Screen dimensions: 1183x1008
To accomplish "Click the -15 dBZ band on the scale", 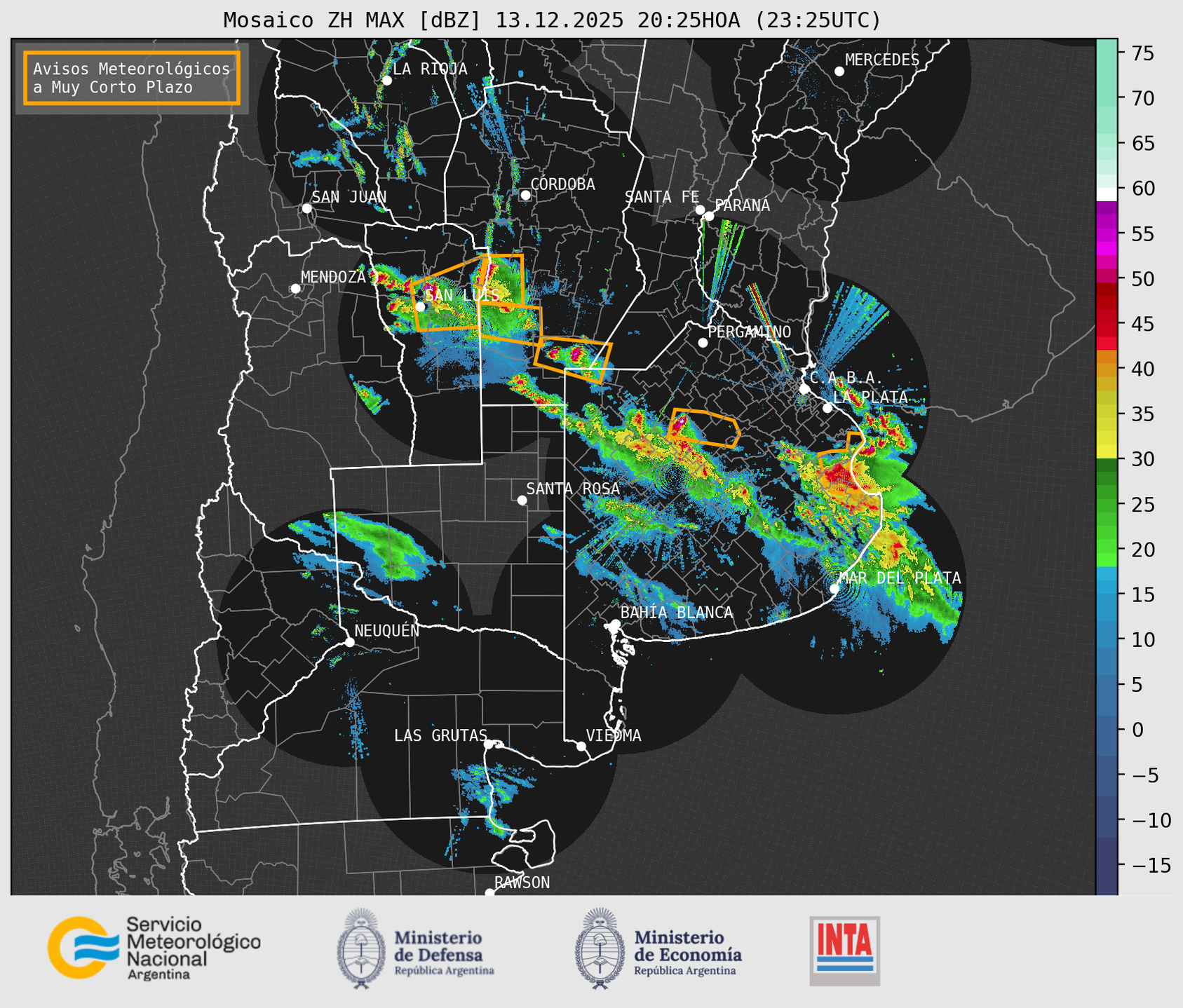I will pyautogui.click(x=1107, y=865).
